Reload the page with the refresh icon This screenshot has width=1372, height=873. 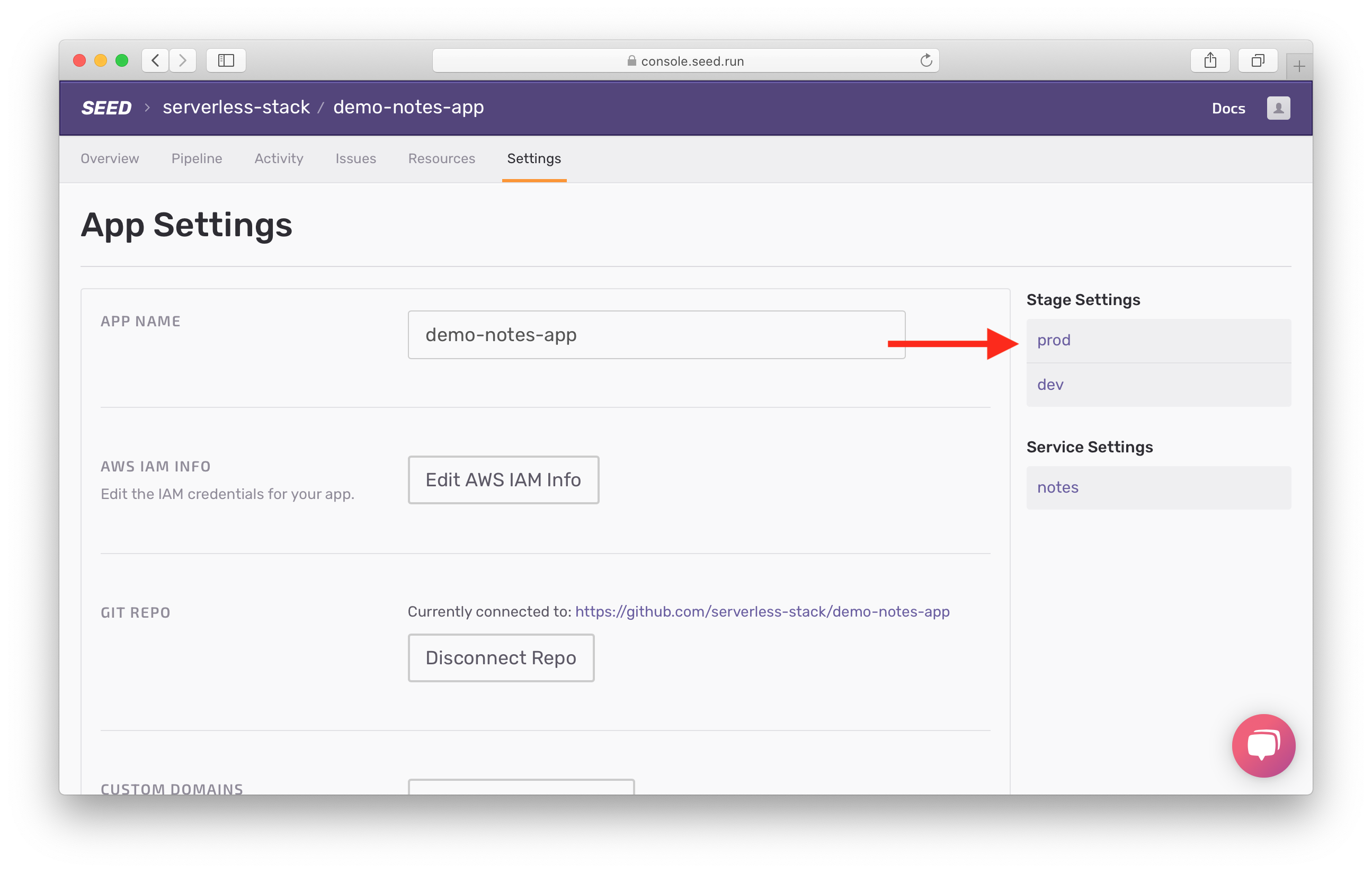click(926, 60)
